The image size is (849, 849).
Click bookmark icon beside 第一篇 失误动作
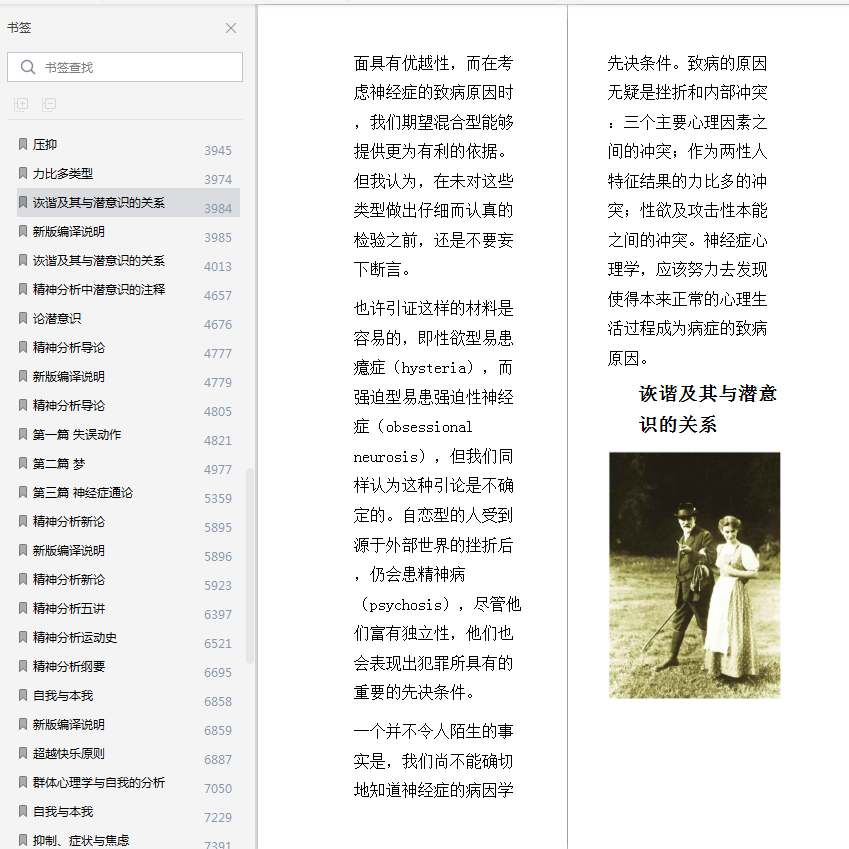pyautogui.click(x=23, y=434)
